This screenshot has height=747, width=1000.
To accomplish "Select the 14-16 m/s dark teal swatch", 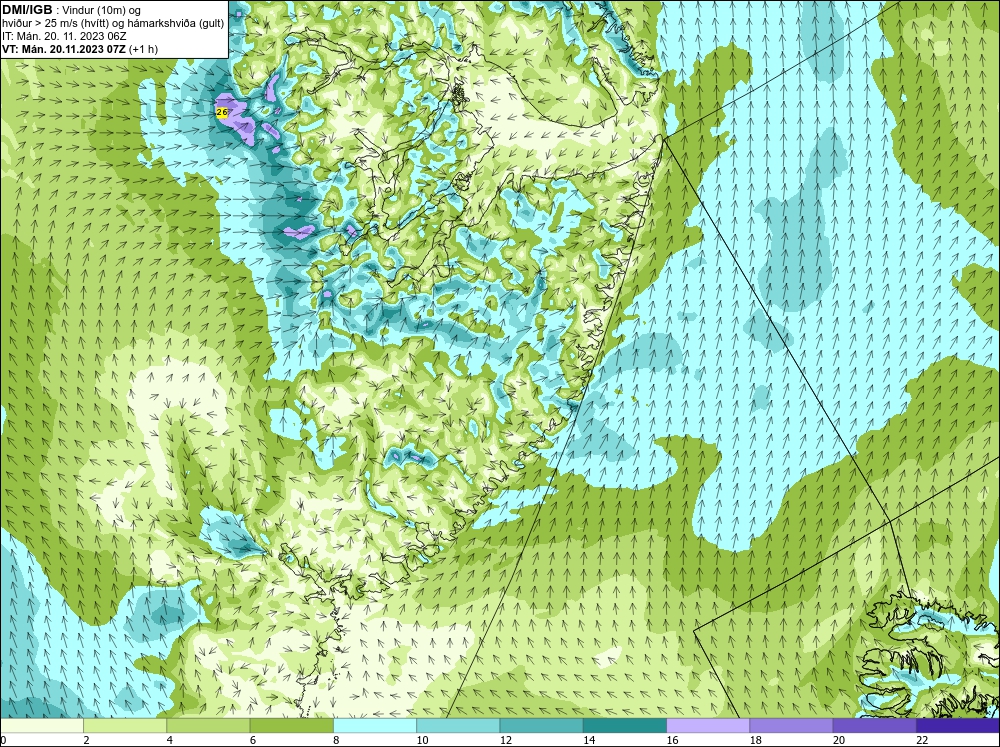I will (625, 725).
